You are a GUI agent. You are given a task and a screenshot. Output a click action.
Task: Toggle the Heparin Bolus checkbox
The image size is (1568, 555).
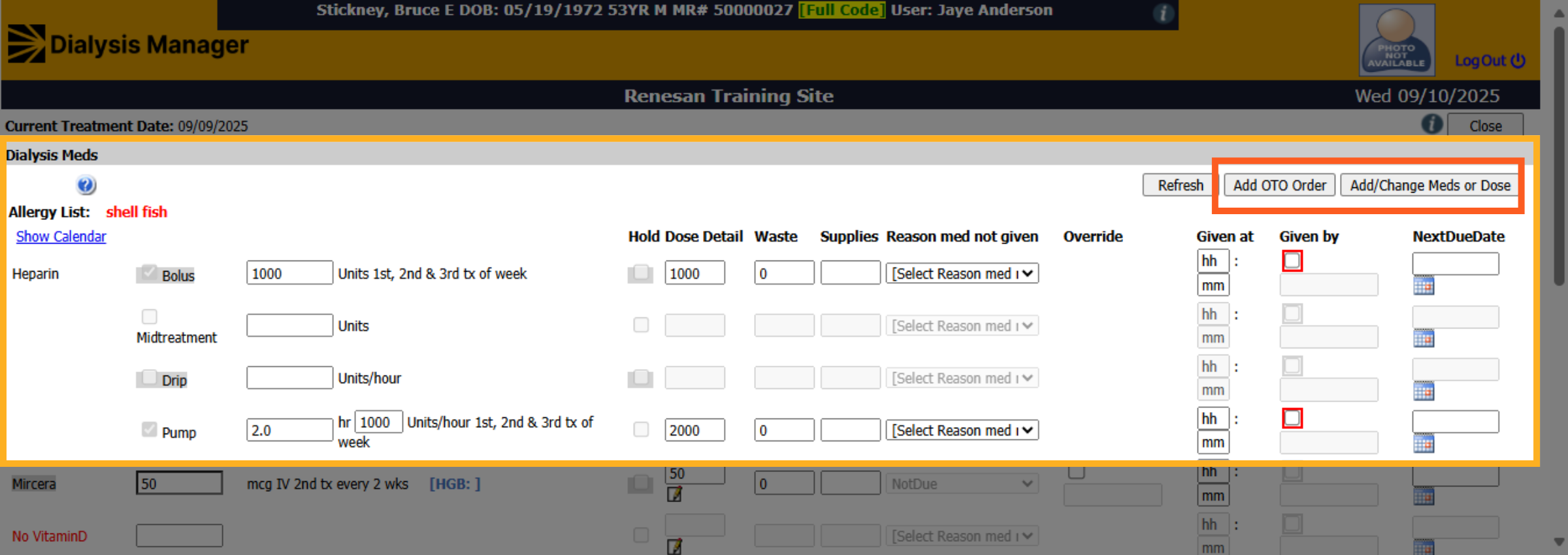point(149,272)
